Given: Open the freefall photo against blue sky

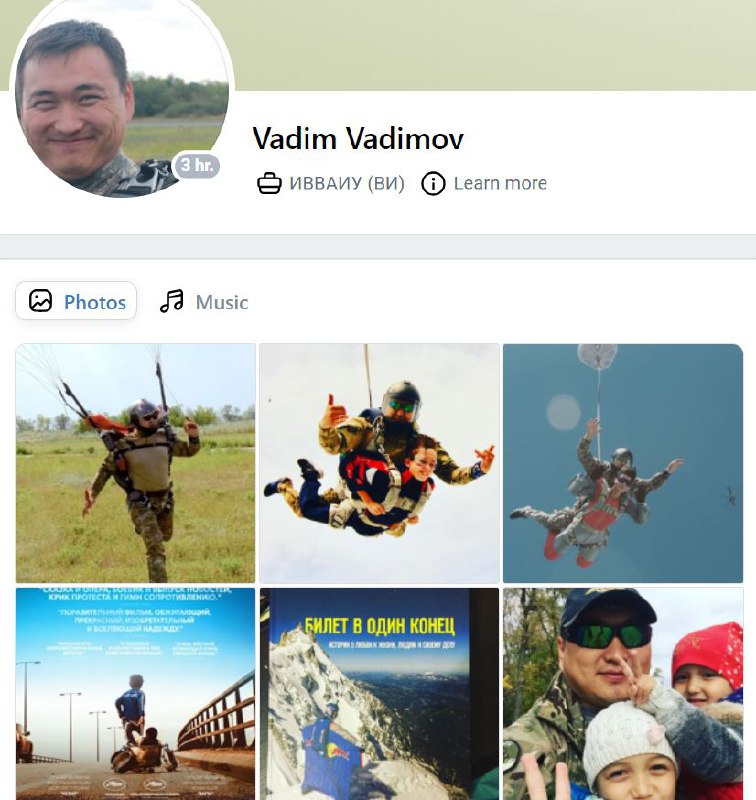Looking at the screenshot, I should pos(623,463).
